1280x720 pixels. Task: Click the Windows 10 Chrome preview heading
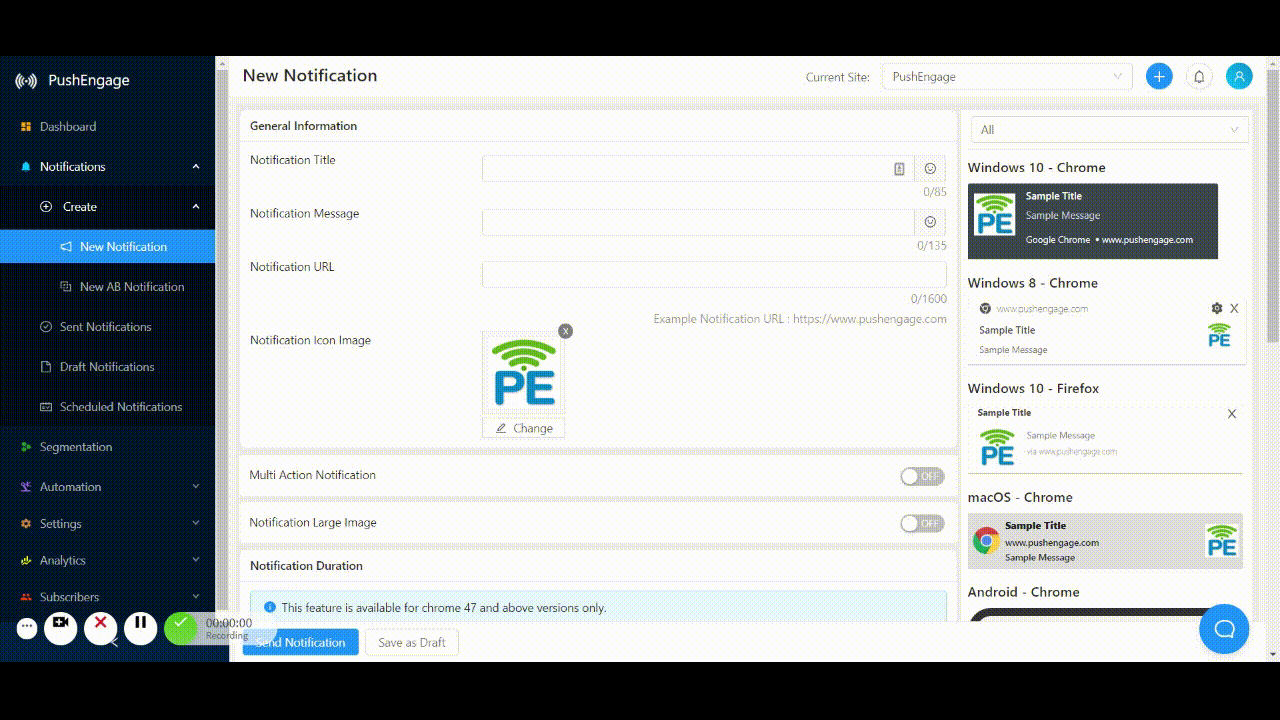1036,168
